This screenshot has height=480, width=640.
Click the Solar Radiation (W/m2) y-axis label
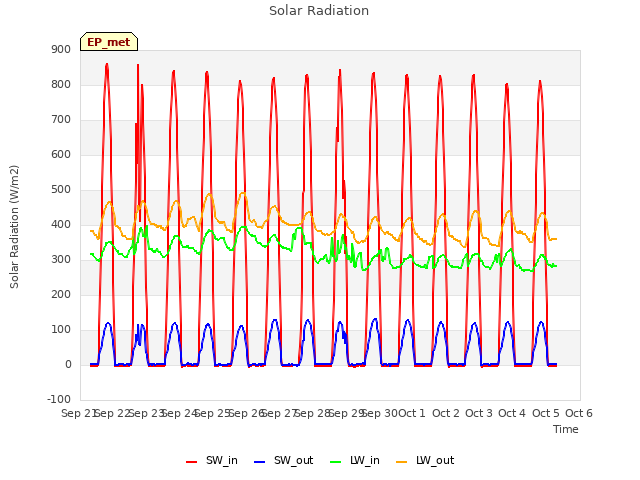point(14,227)
